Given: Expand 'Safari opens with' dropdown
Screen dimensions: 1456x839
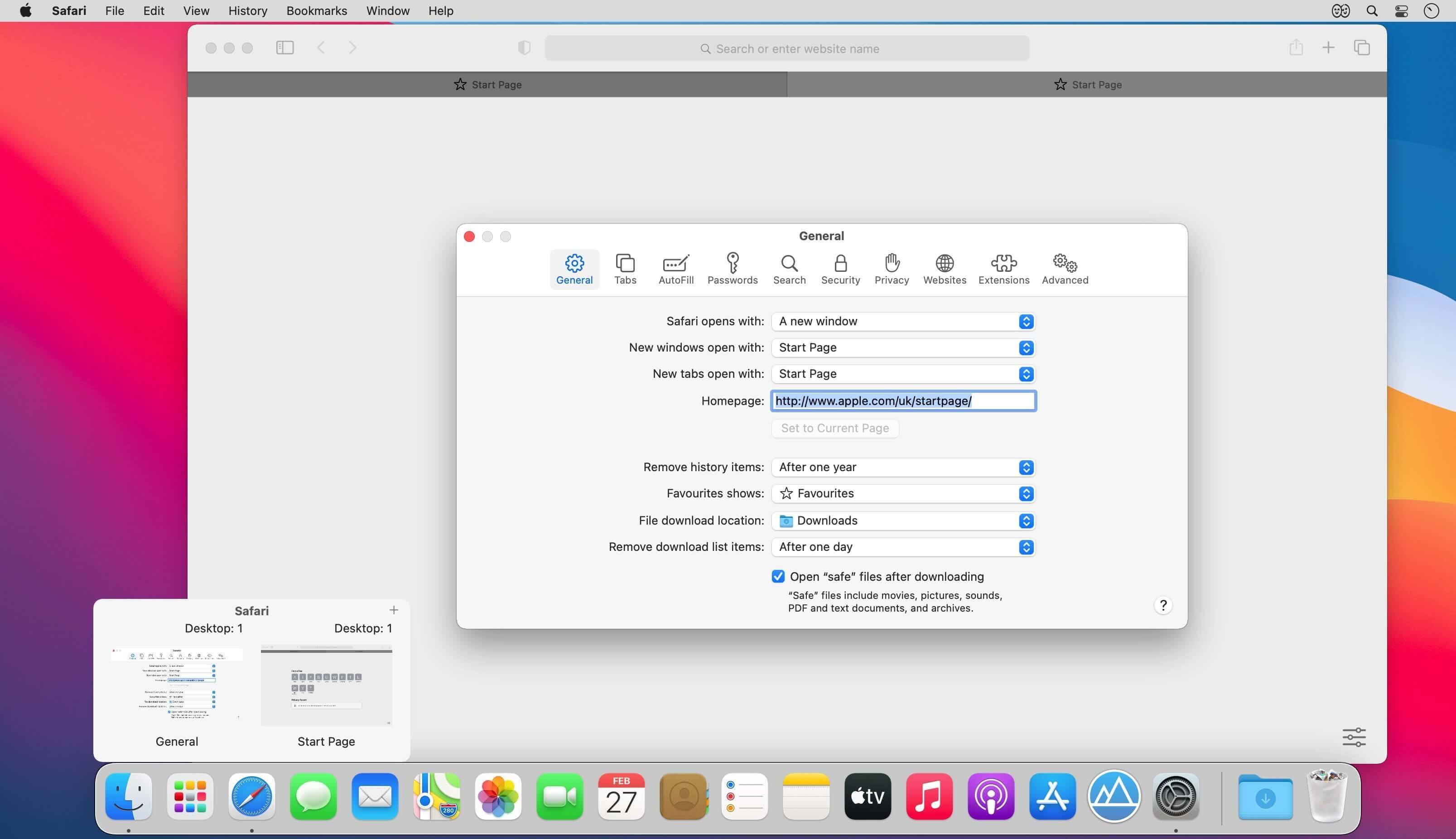Looking at the screenshot, I should (903, 322).
